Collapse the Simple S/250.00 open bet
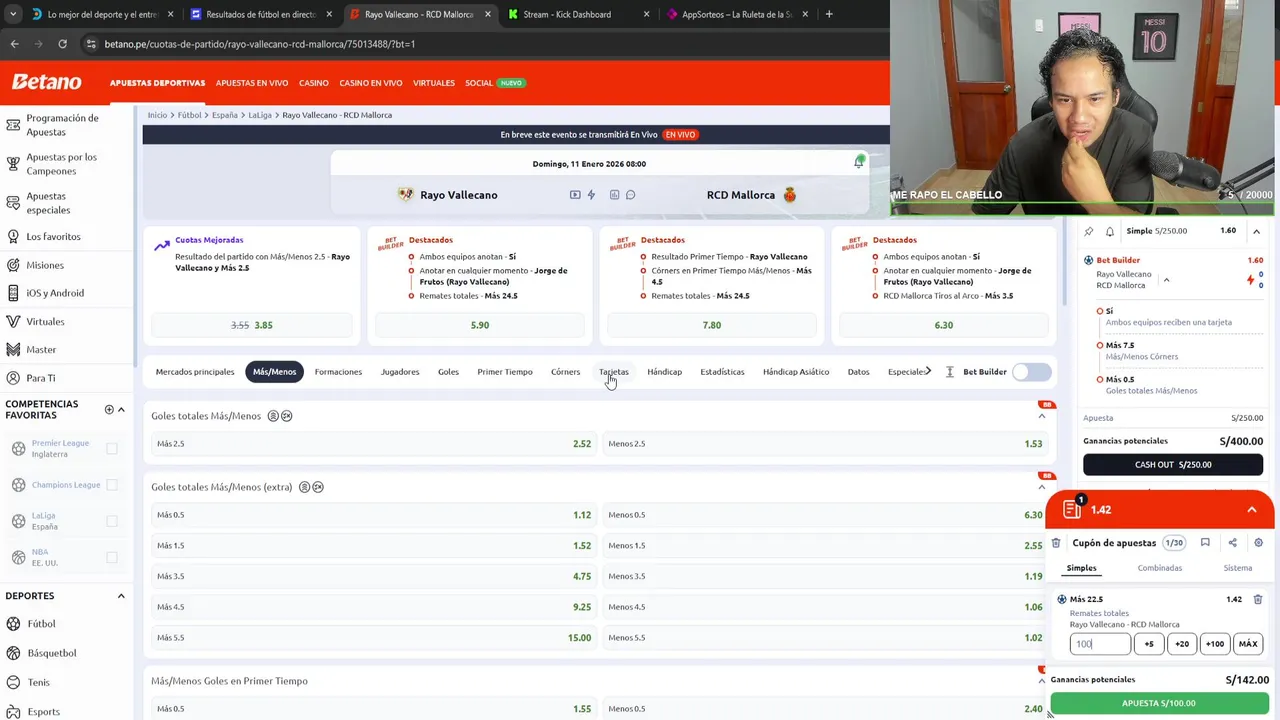This screenshot has height=720, width=1280. [1256, 231]
